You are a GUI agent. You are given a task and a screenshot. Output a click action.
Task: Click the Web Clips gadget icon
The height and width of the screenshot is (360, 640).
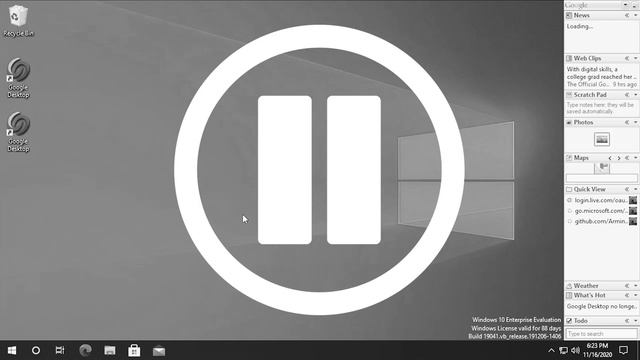pyautogui.click(x=569, y=58)
